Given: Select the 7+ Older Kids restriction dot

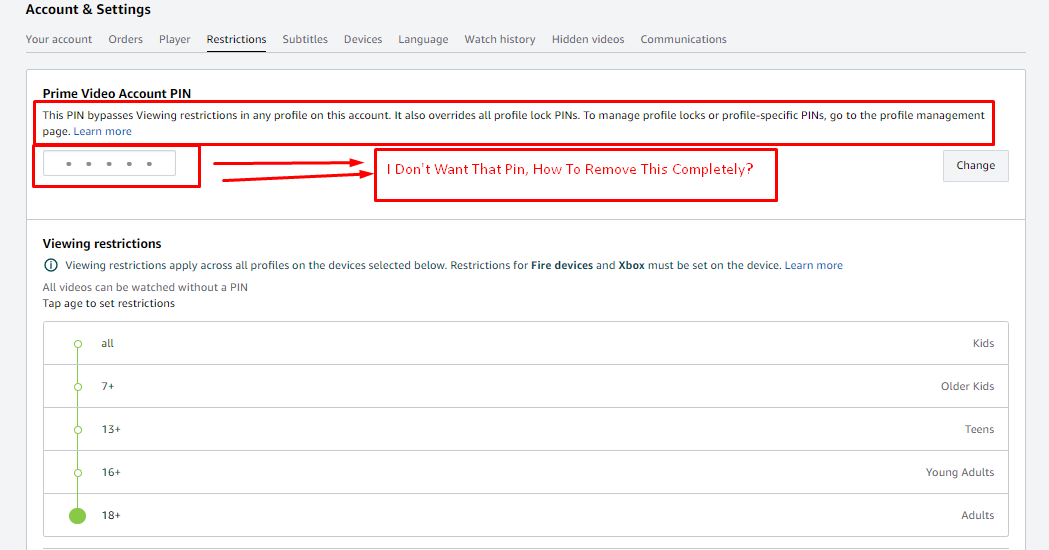Looking at the screenshot, I should click(x=78, y=387).
